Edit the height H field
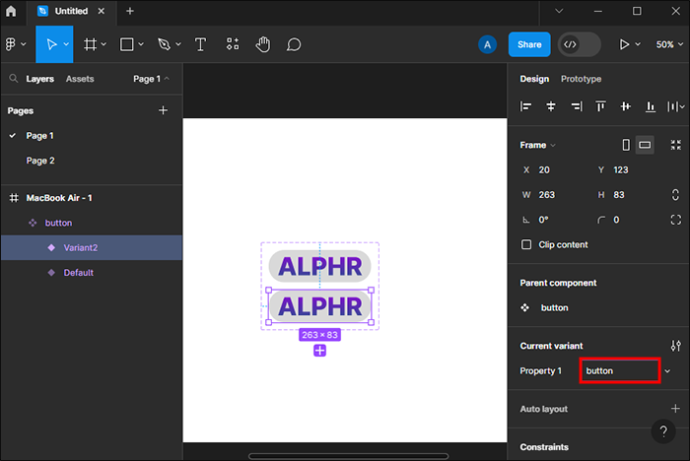Screen dimensions: 690x461 click(x=630, y=194)
